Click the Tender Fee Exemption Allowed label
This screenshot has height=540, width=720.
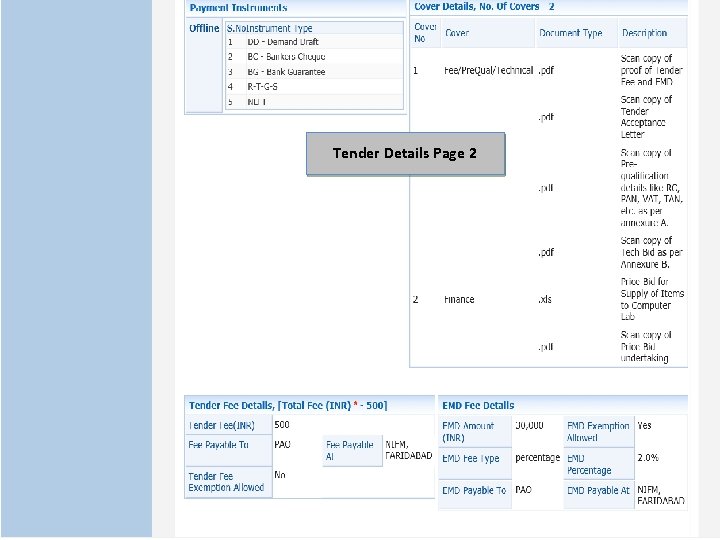(226, 482)
